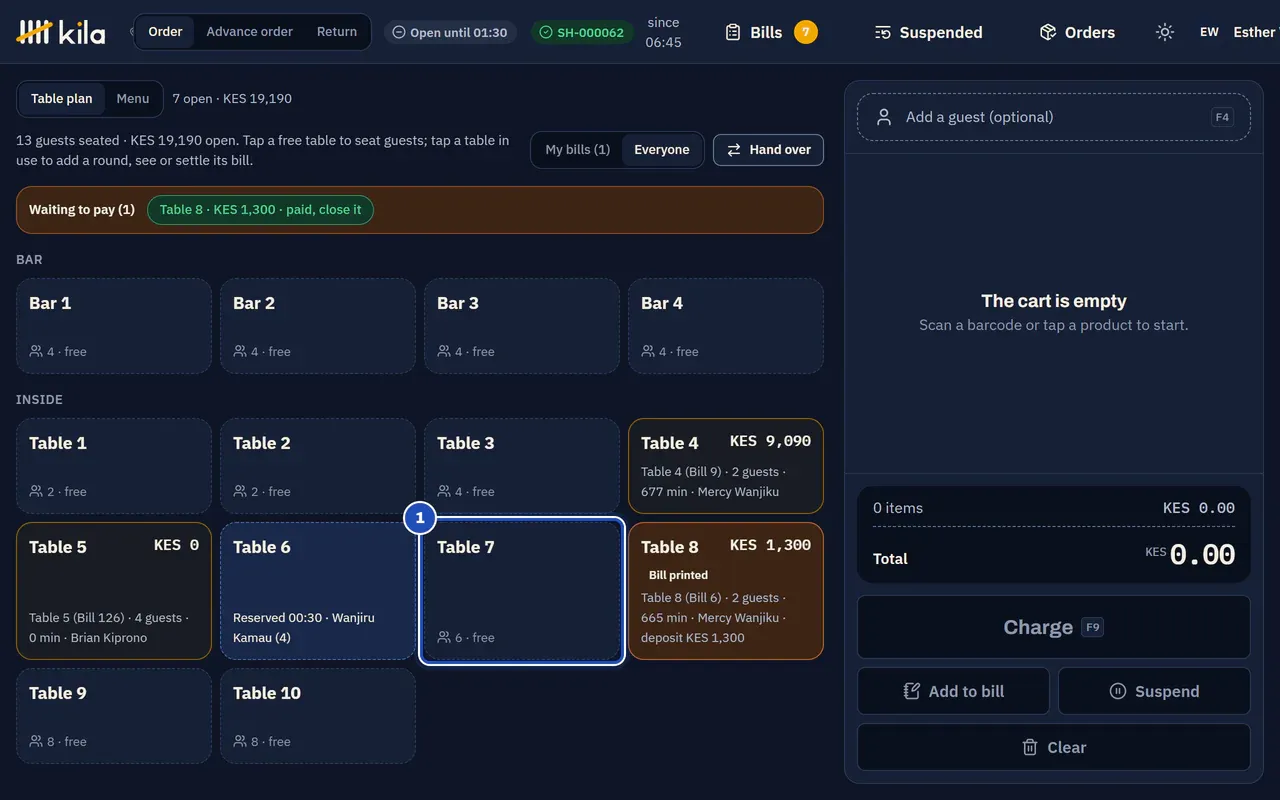Click the trash icon on Clear
1280x800 pixels.
(1030, 747)
